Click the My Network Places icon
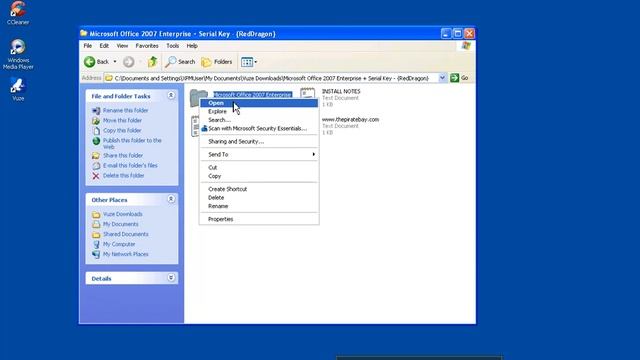Image resolution: width=640 pixels, height=360 pixels. coord(96,254)
